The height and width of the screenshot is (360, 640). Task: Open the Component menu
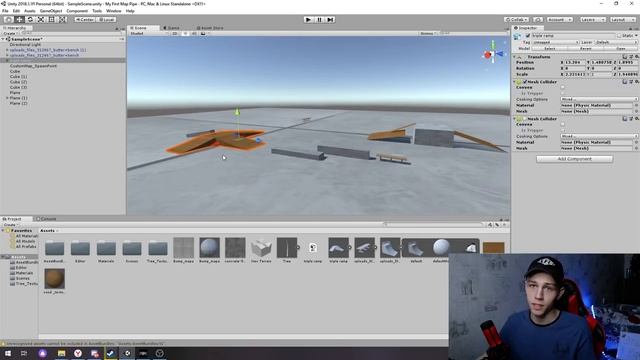click(x=77, y=11)
